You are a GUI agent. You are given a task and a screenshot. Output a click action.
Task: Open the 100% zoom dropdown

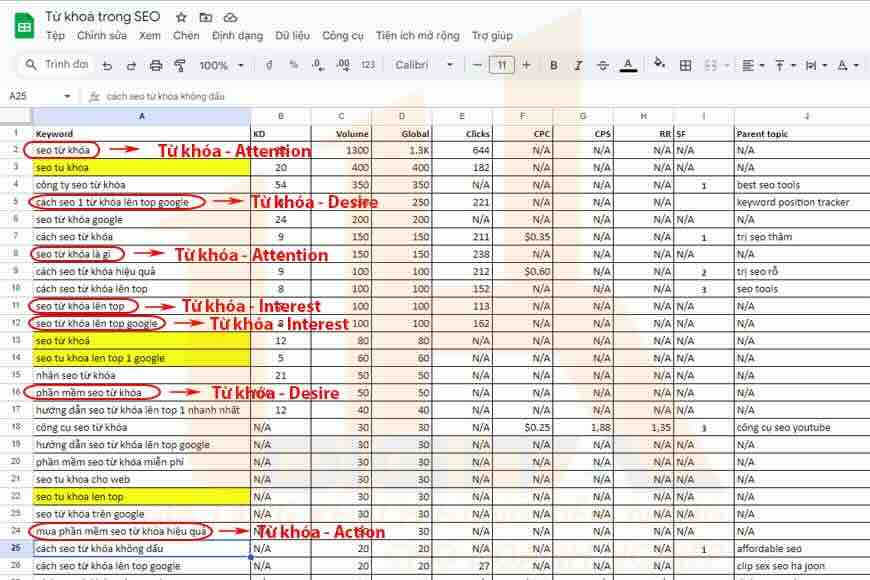(221, 65)
